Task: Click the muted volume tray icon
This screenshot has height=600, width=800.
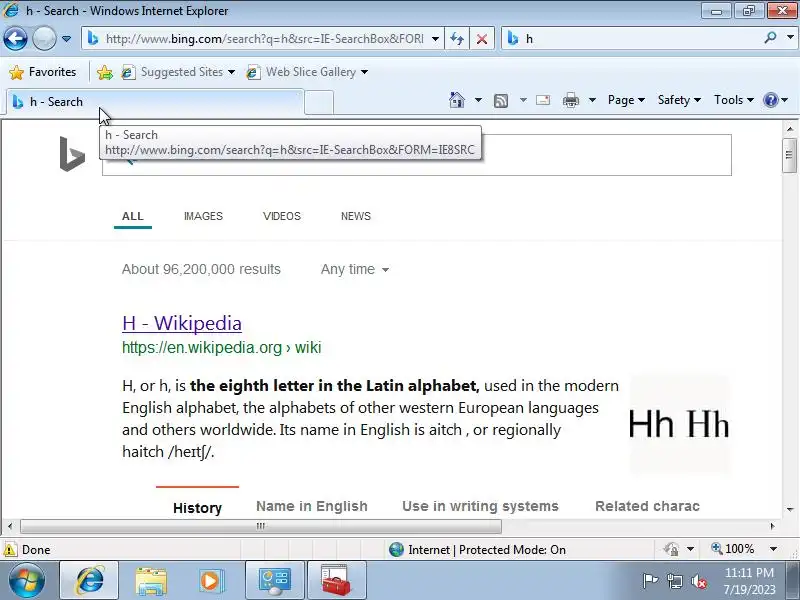Action: (x=699, y=581)
